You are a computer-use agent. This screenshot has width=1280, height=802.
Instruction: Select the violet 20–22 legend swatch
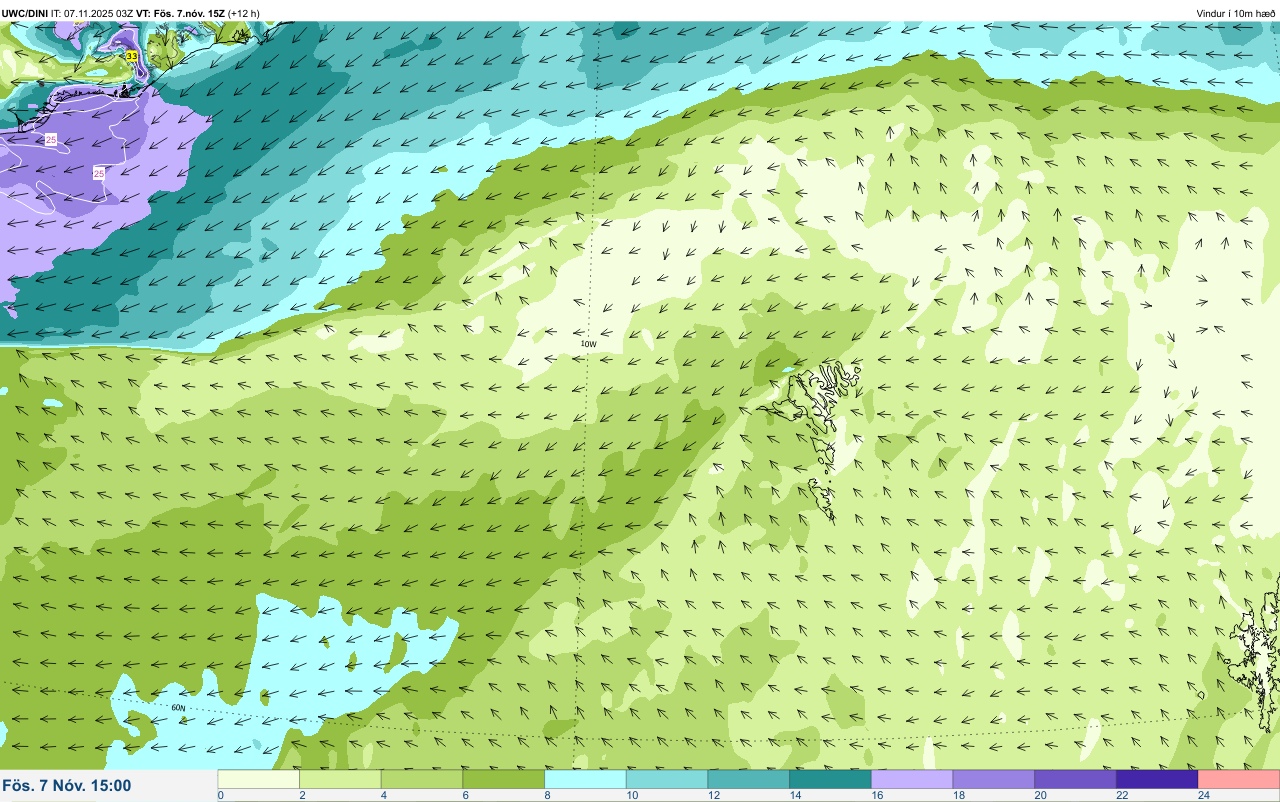[1076, 779]
